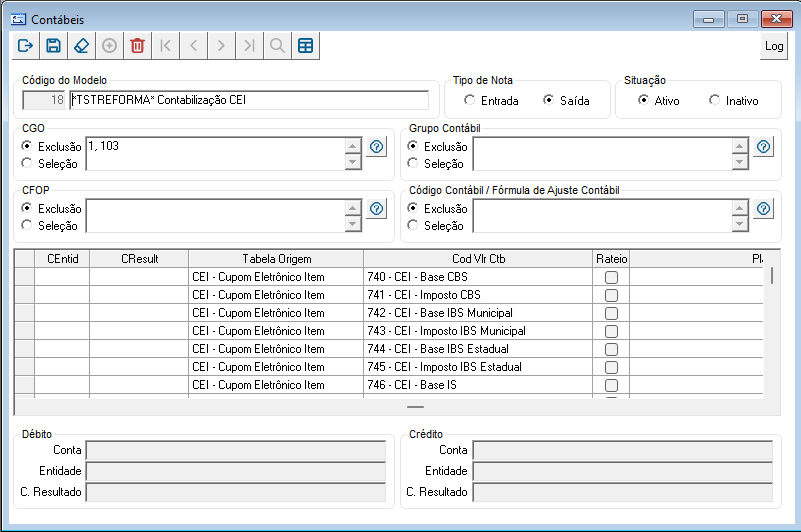This screenshot has height=532, width=801.
Task: Open help for Código Contábil filter
Action: (763, 209)
